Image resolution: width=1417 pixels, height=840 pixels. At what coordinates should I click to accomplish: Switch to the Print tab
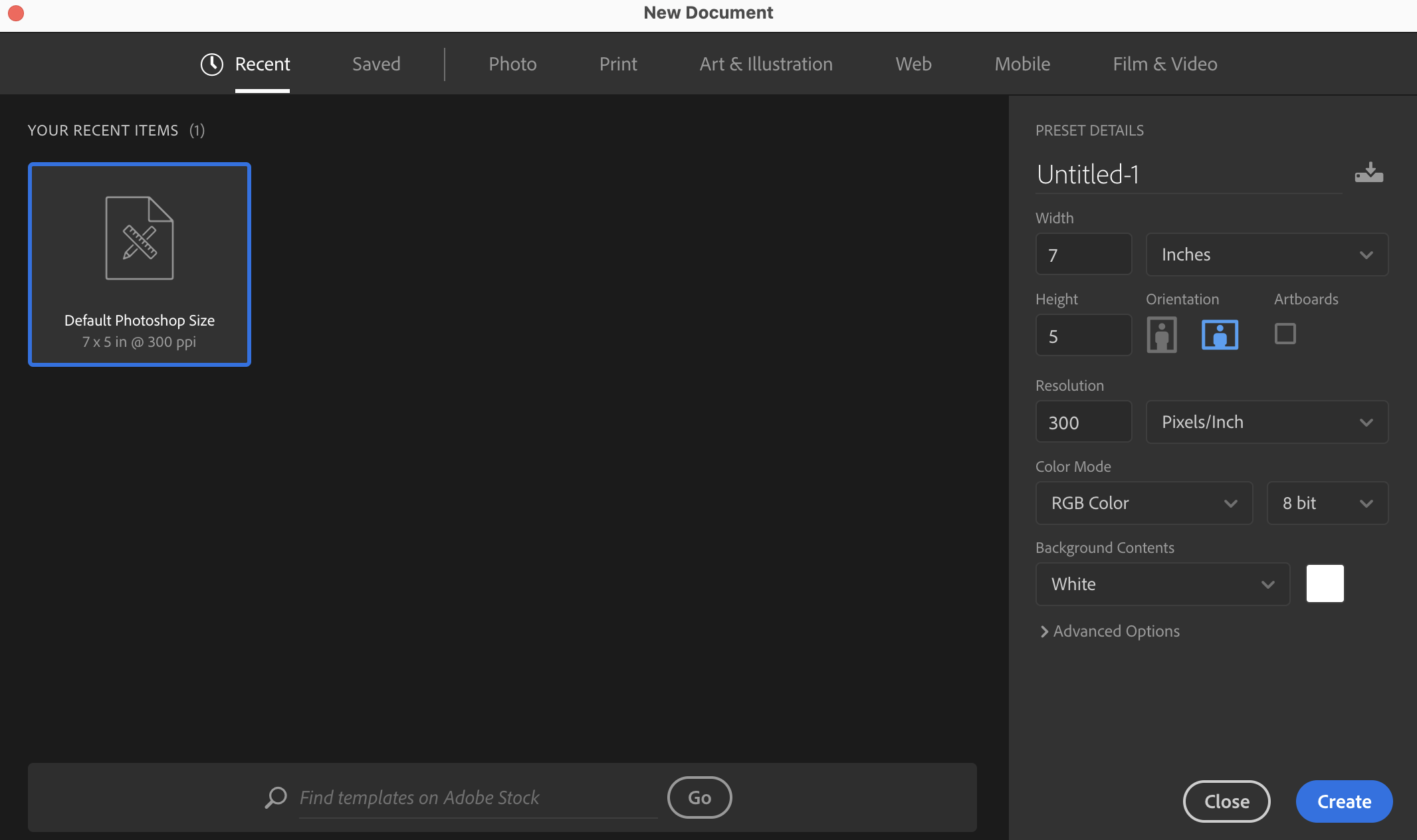[x=618, y=62]
